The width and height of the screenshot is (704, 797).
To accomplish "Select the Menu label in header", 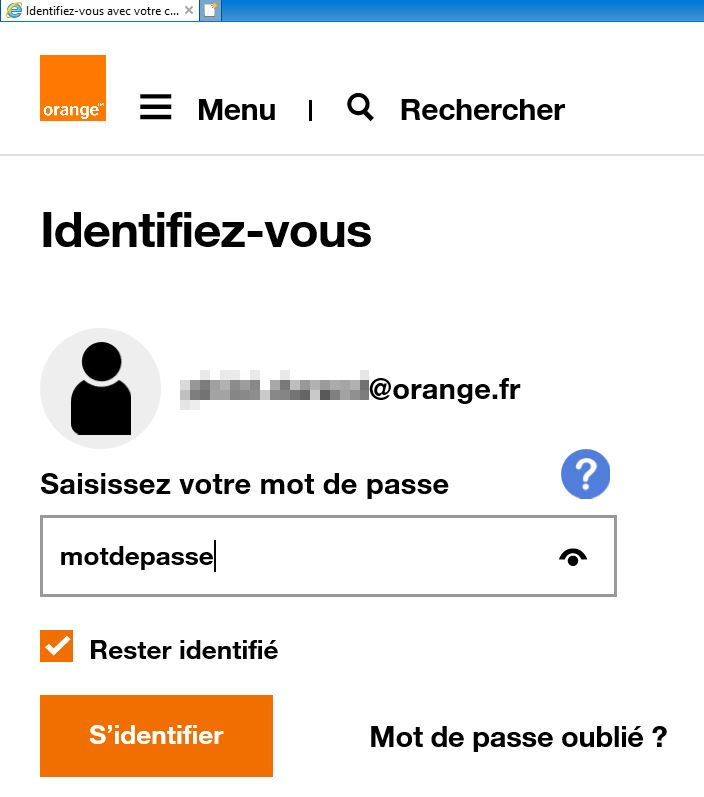I will [236, 110].
